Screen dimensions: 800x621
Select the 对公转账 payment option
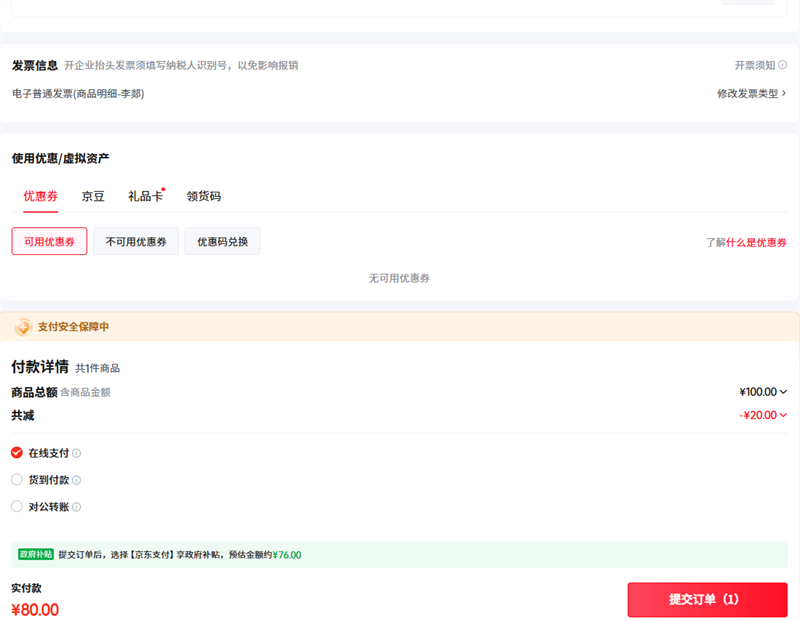[17, 506]
